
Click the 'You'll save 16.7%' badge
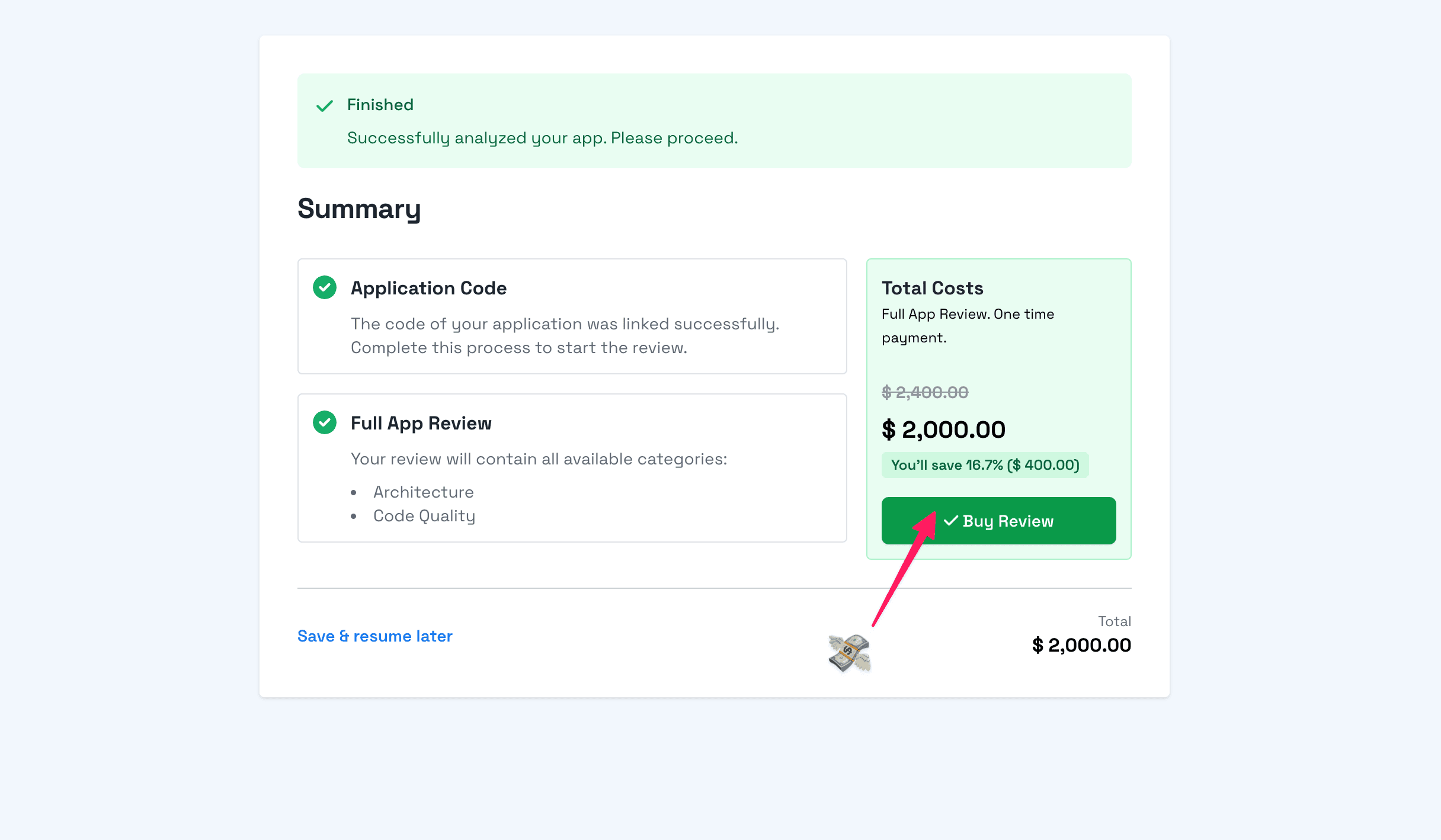(985, 465)
